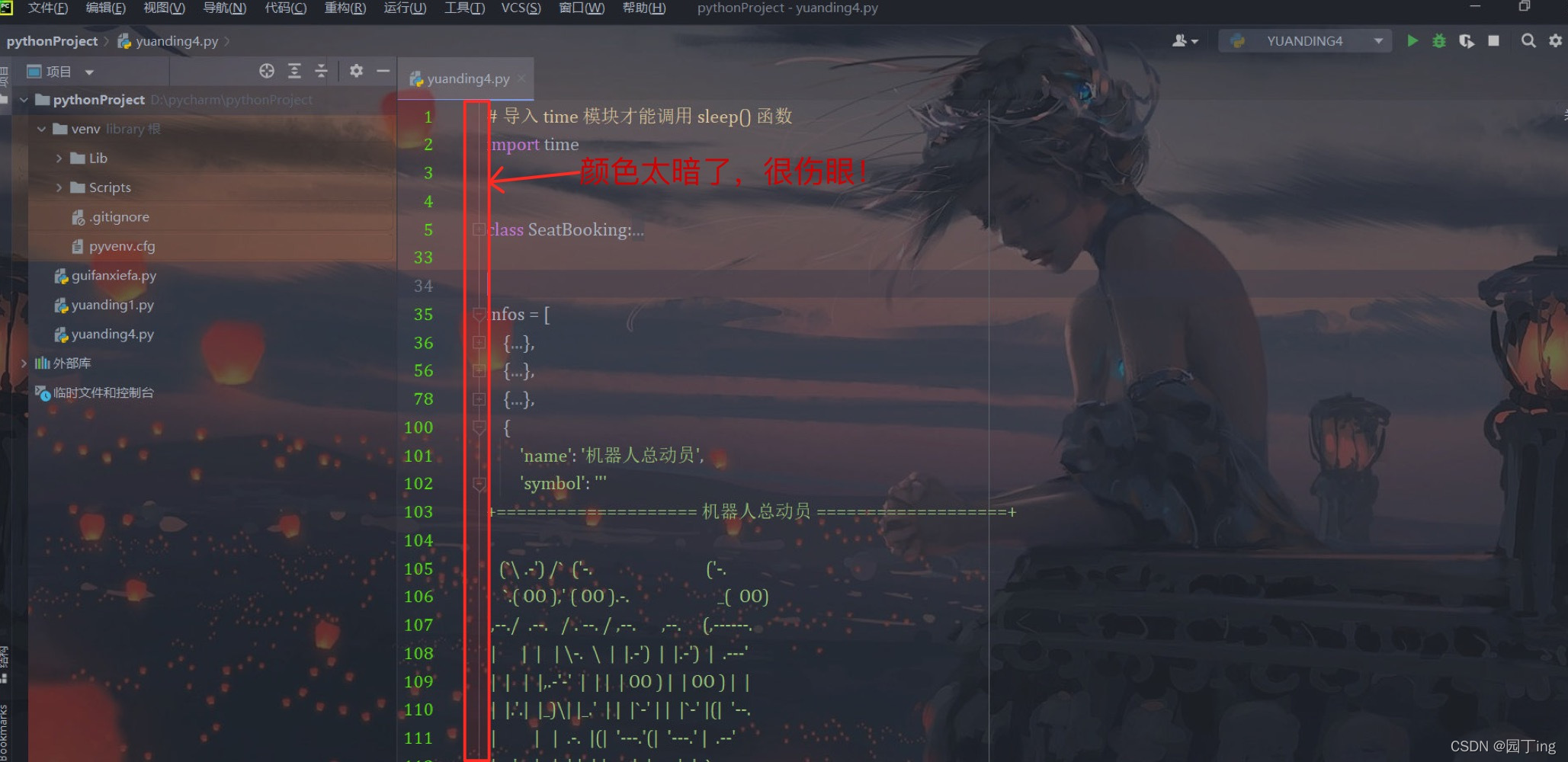Unfold the collapsed dict on line 78
The width and height of the screenshot is (1568, 762).
479,399
